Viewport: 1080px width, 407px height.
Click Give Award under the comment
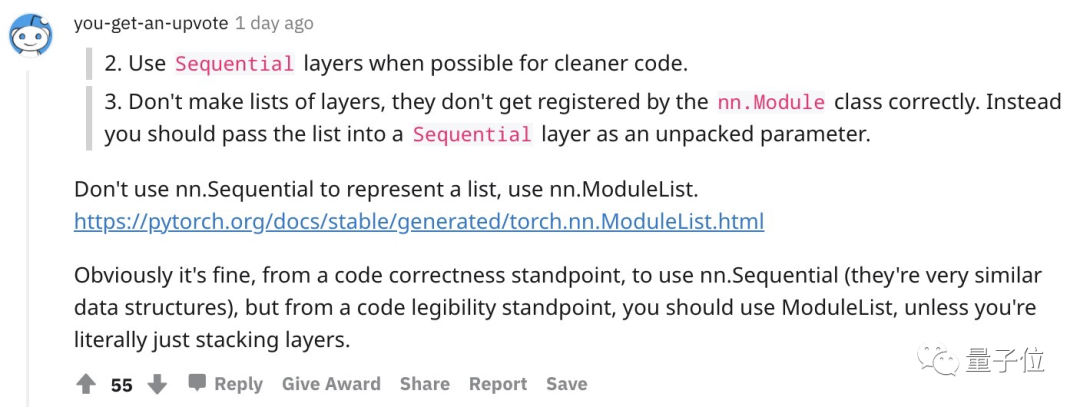[x=331, y=384]
